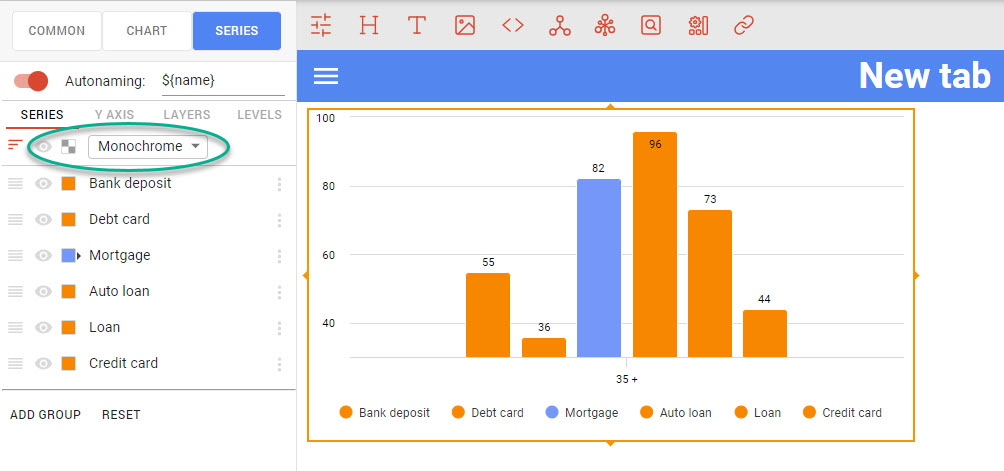The image size is (1004, 471).
Task: Open the hamburger menu beside New tab
Action: [326, 76]
